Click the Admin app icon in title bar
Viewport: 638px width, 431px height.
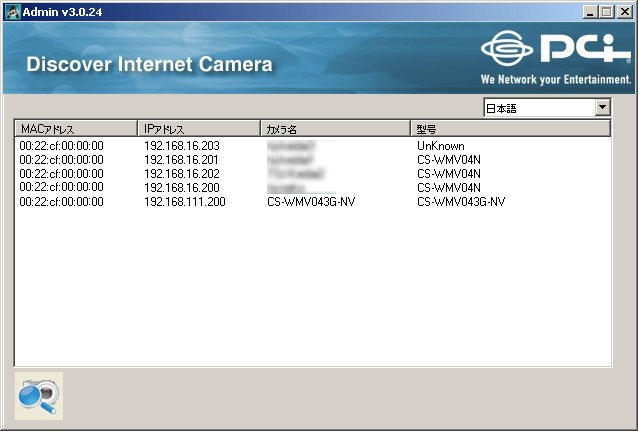pyautogui.click(x=12, y=11)
